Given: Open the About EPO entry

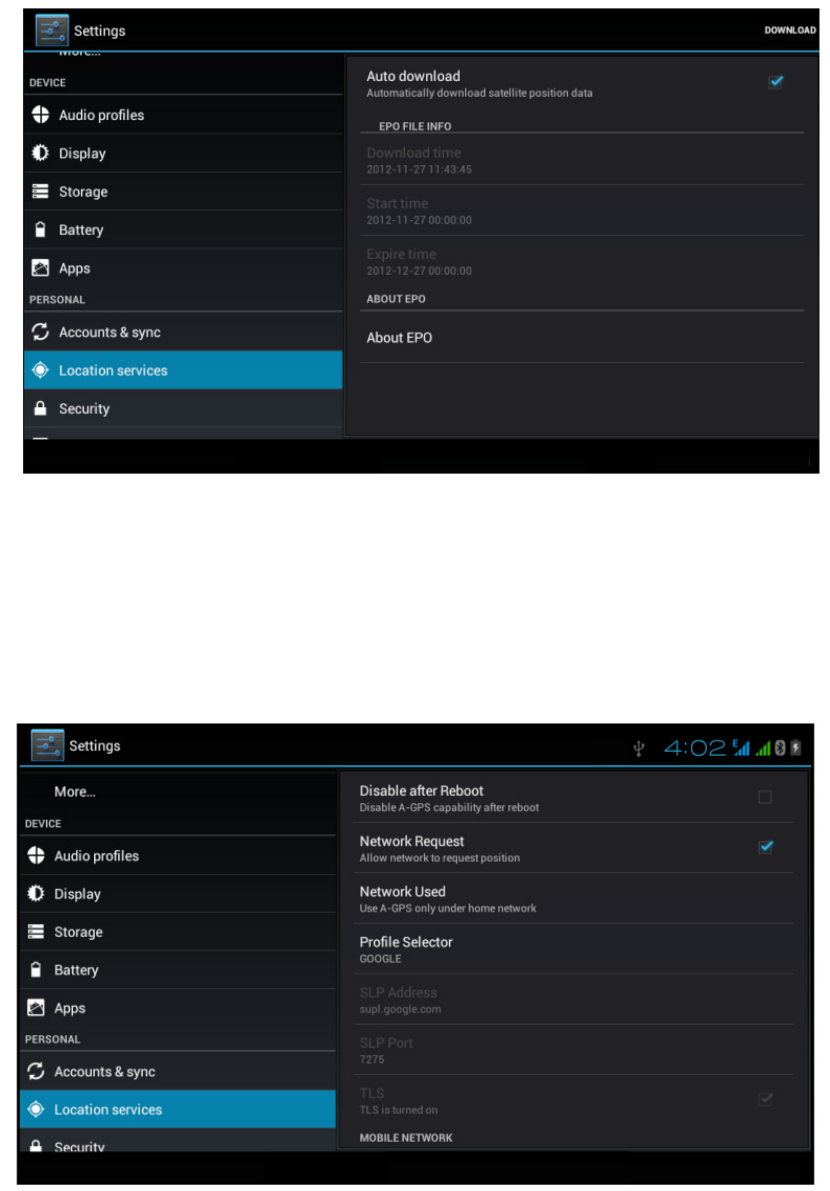Looking at the screenshot, I should (x=582, y=337).
